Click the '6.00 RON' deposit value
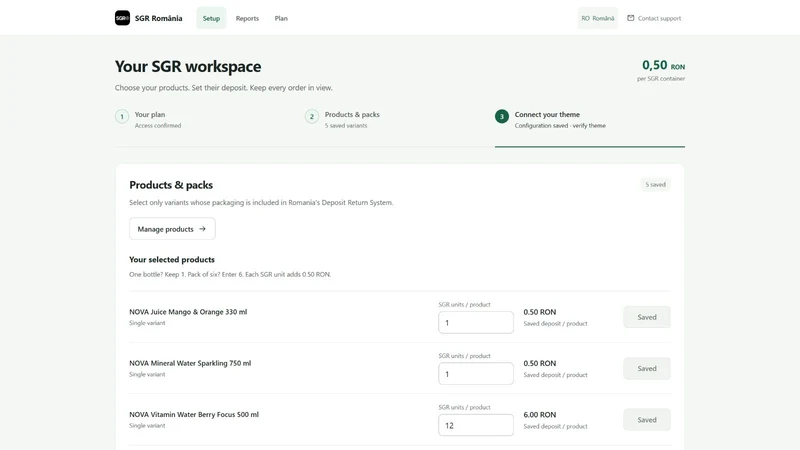The image size is (800, 450). pyautogui.click(x=539, y=415)
